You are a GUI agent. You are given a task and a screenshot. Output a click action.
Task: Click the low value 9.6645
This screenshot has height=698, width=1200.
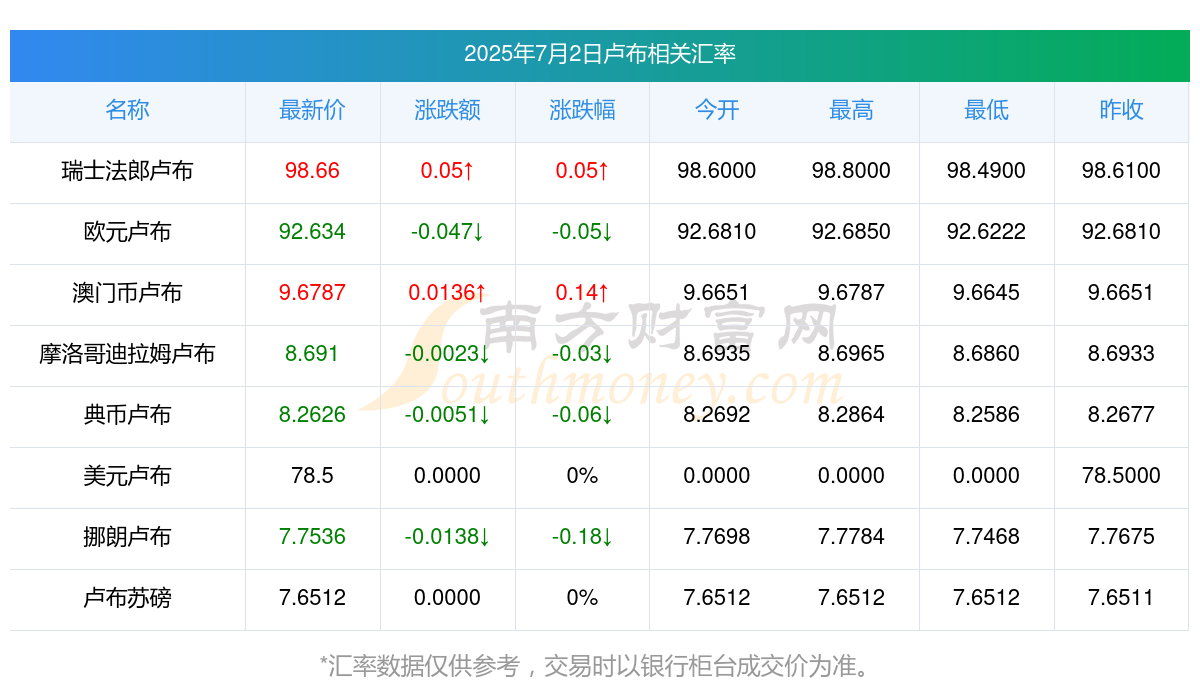(986, 293)
